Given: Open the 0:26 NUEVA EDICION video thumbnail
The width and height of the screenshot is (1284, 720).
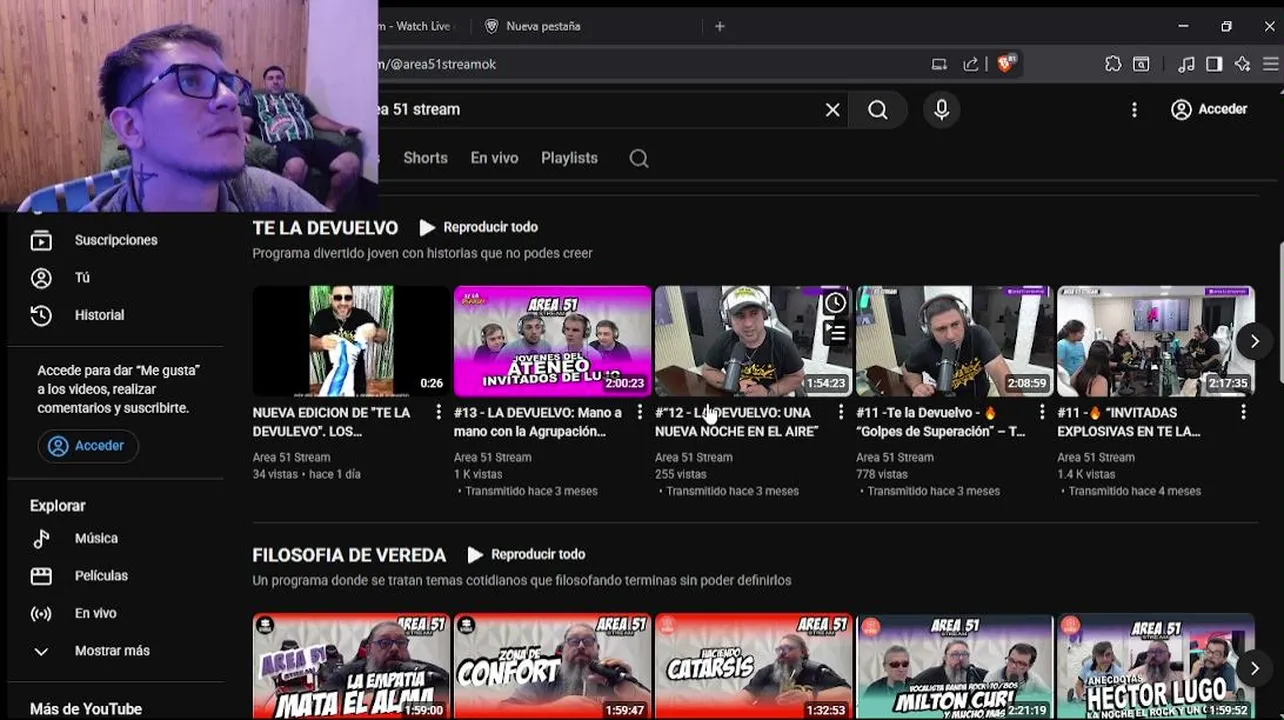Looking at the screenshot, I should [x=351, y=341].
